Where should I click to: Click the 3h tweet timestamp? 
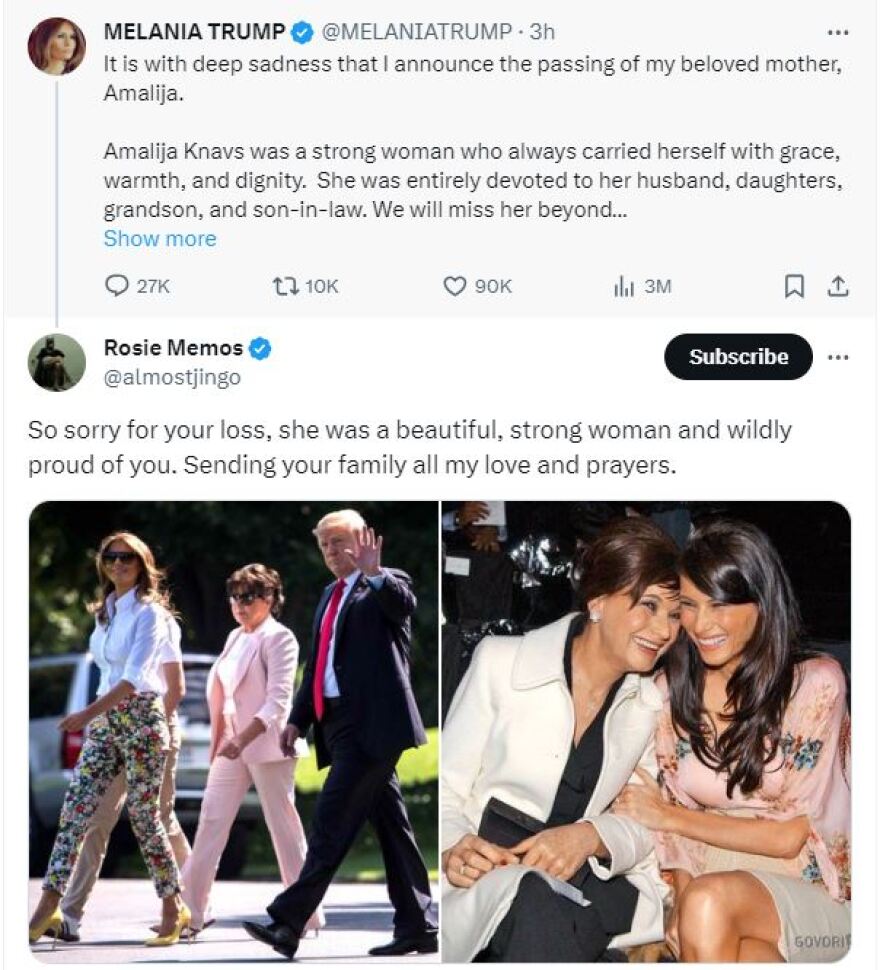541,32
